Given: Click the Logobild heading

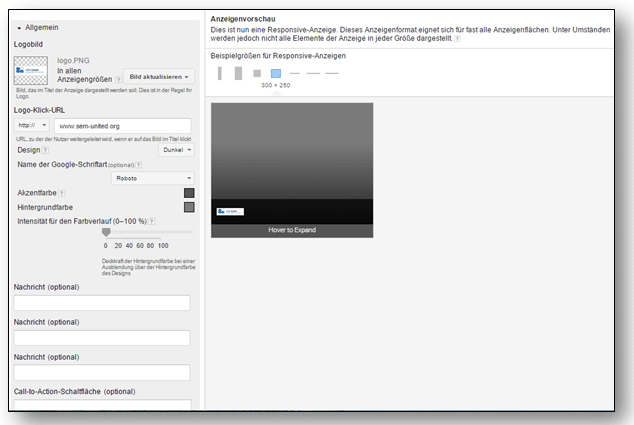Looking at the screenshot, I should click(28, 44).
